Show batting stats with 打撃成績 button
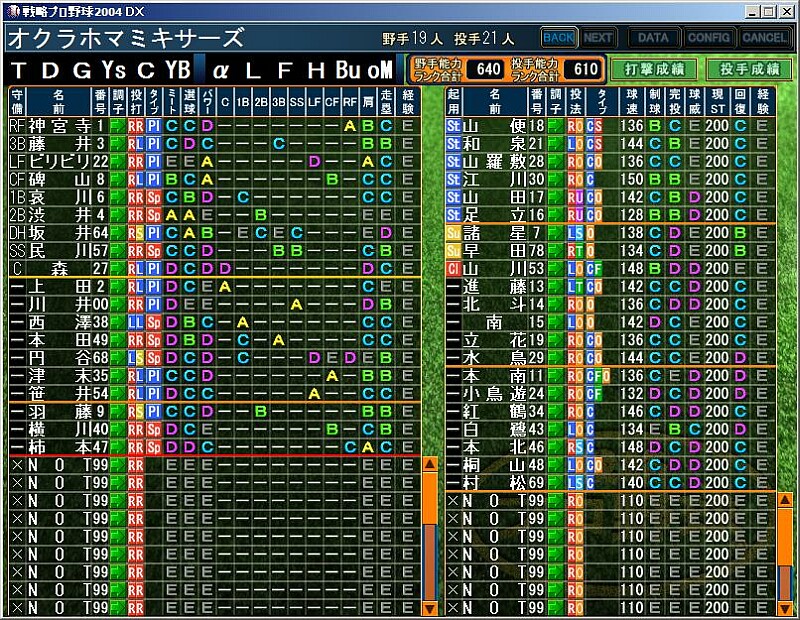800x620 pixels. [x=654, y=69]
